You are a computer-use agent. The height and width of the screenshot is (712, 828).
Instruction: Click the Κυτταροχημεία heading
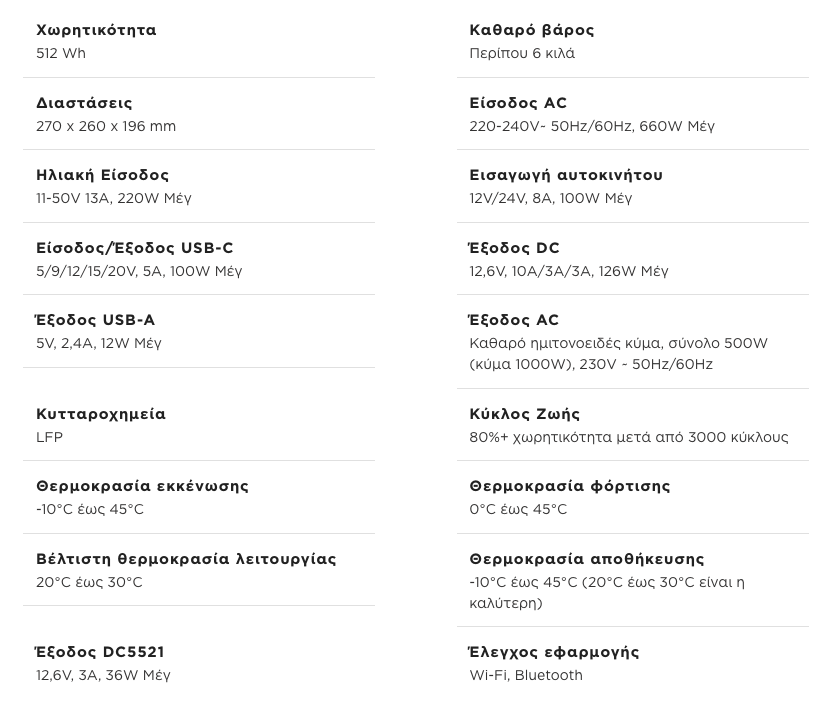coord(101,414)
